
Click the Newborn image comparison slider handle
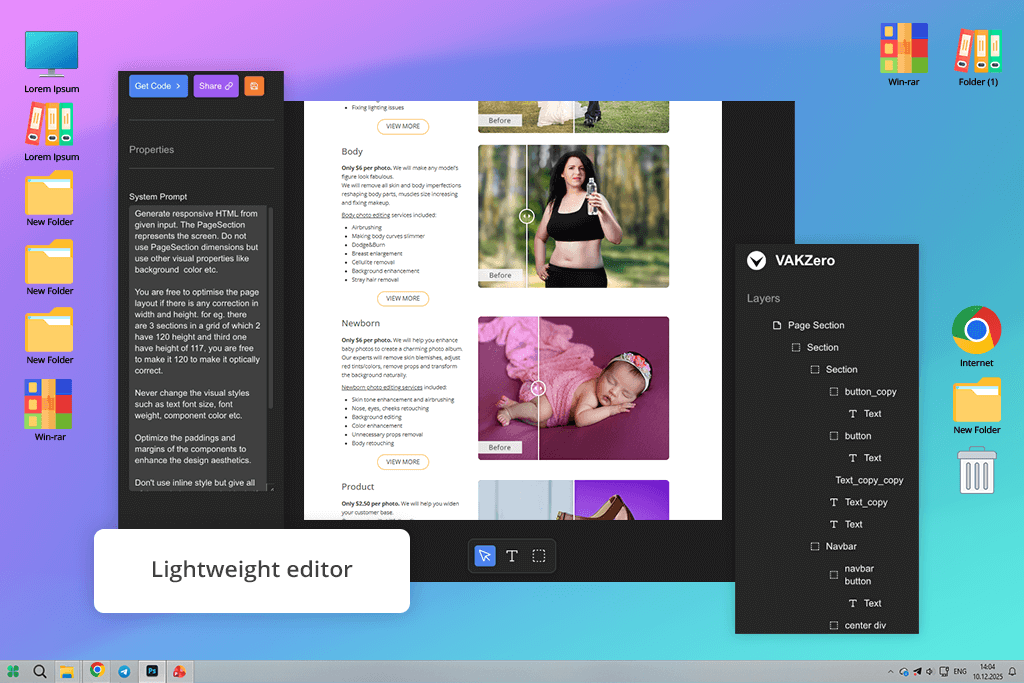click(538, 389)
